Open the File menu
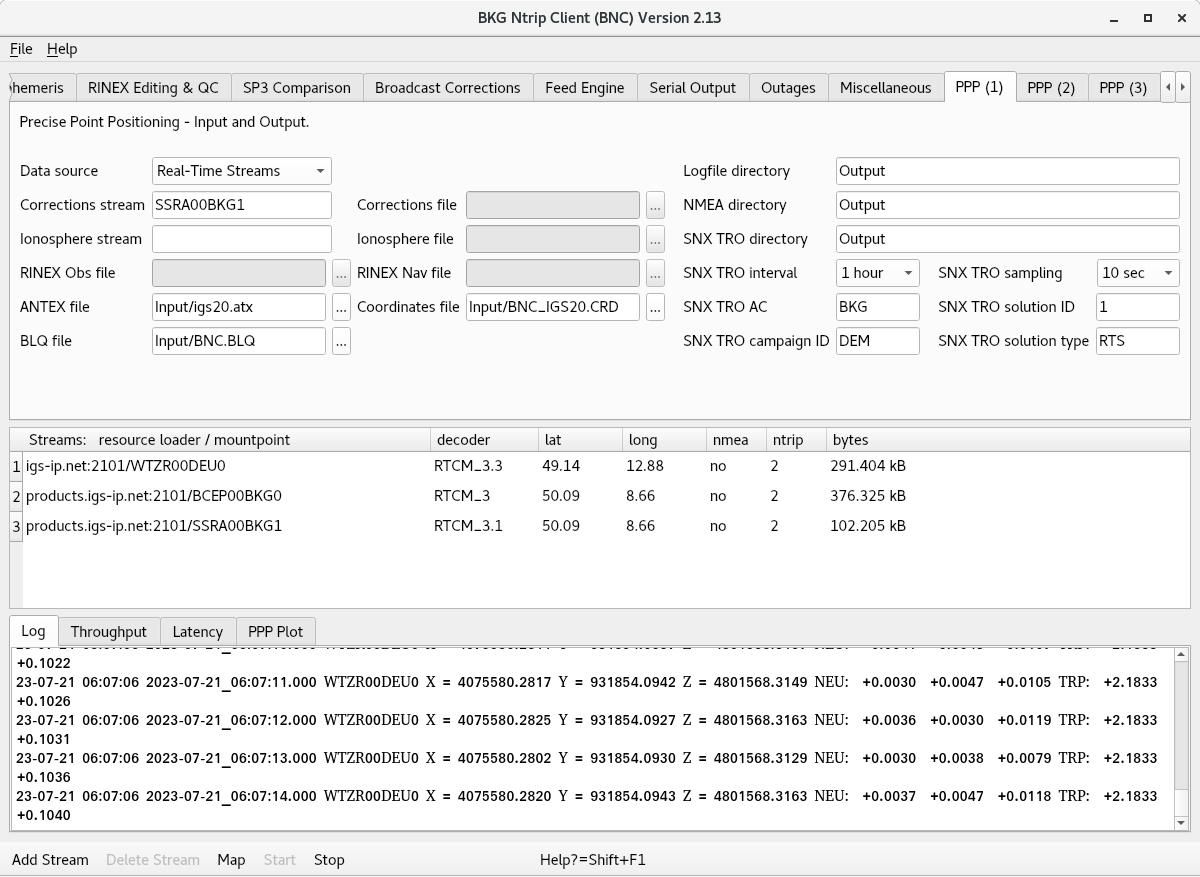This screenshot has width=1200, height=877. 21,49
